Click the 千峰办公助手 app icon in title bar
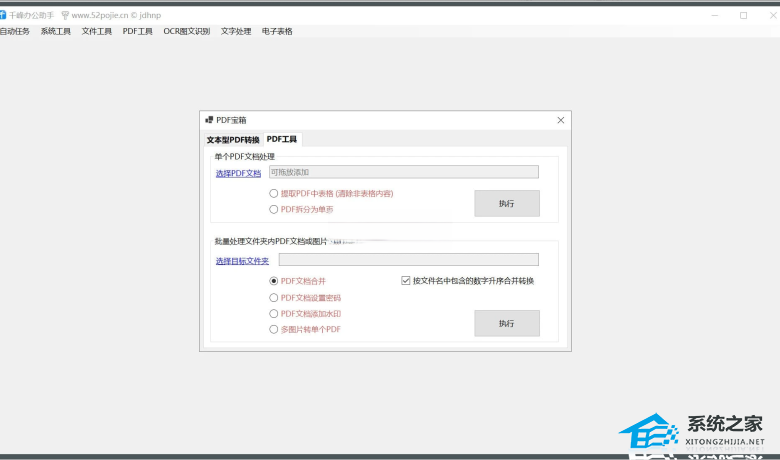This screenshot has width=780, height=460. pos(2,15)
